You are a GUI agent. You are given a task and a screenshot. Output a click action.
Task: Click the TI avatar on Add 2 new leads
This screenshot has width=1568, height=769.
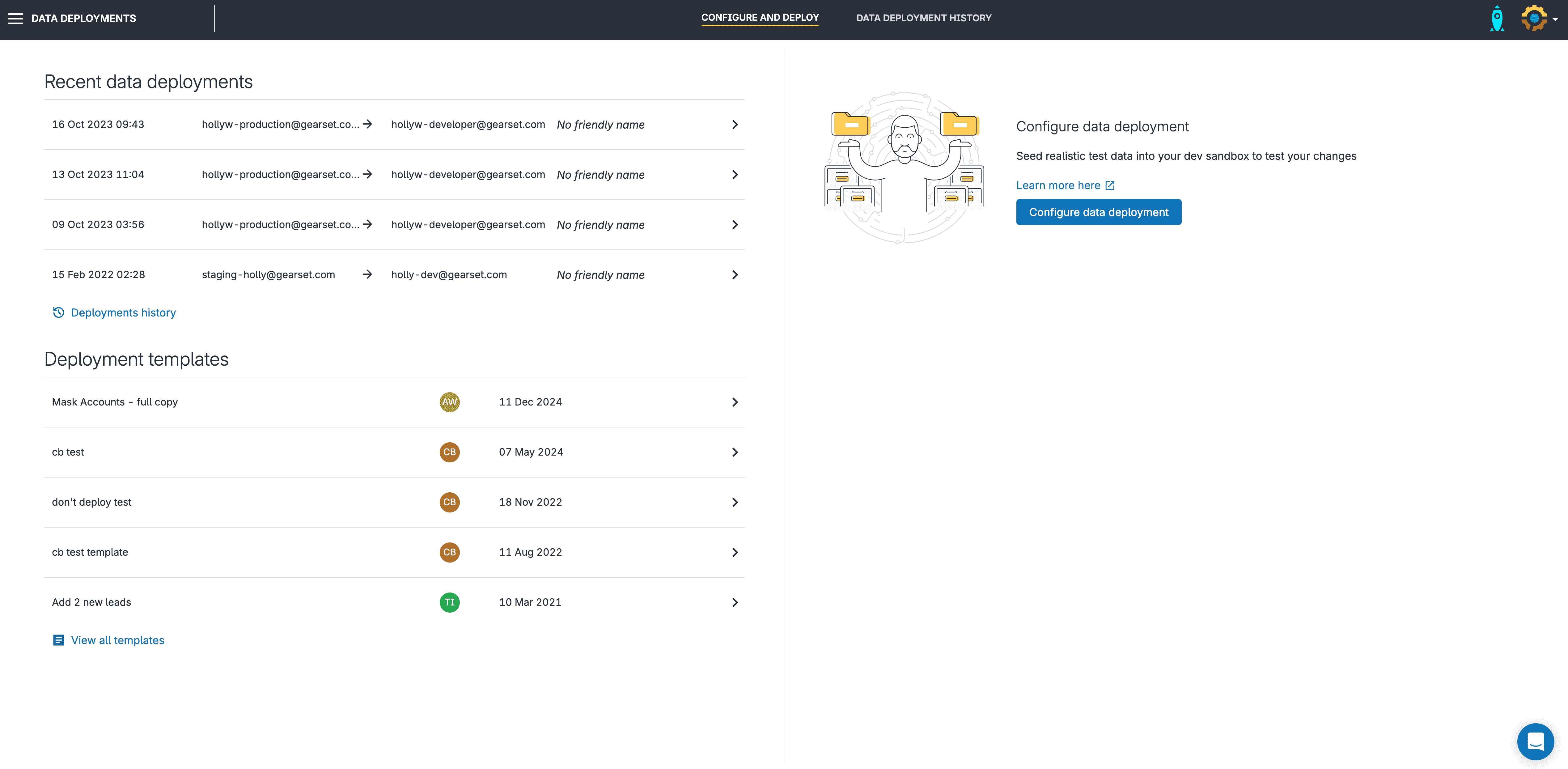(449, 602)
